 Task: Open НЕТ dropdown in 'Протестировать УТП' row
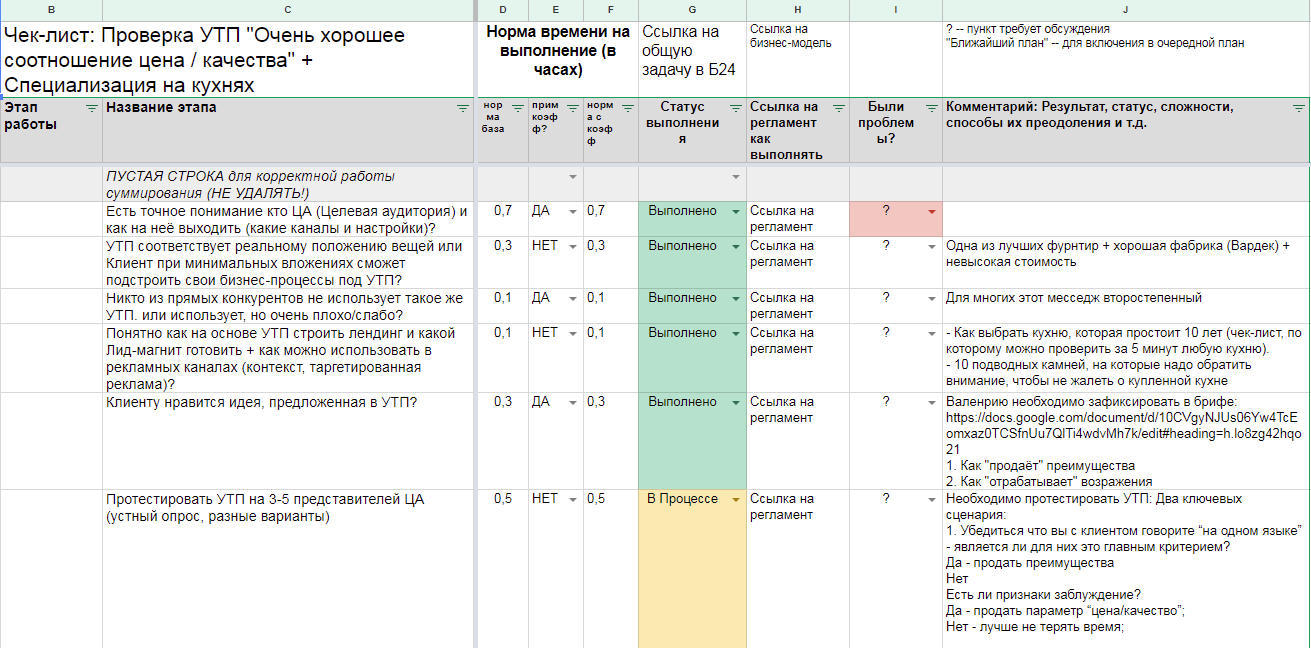coord(573,500)
